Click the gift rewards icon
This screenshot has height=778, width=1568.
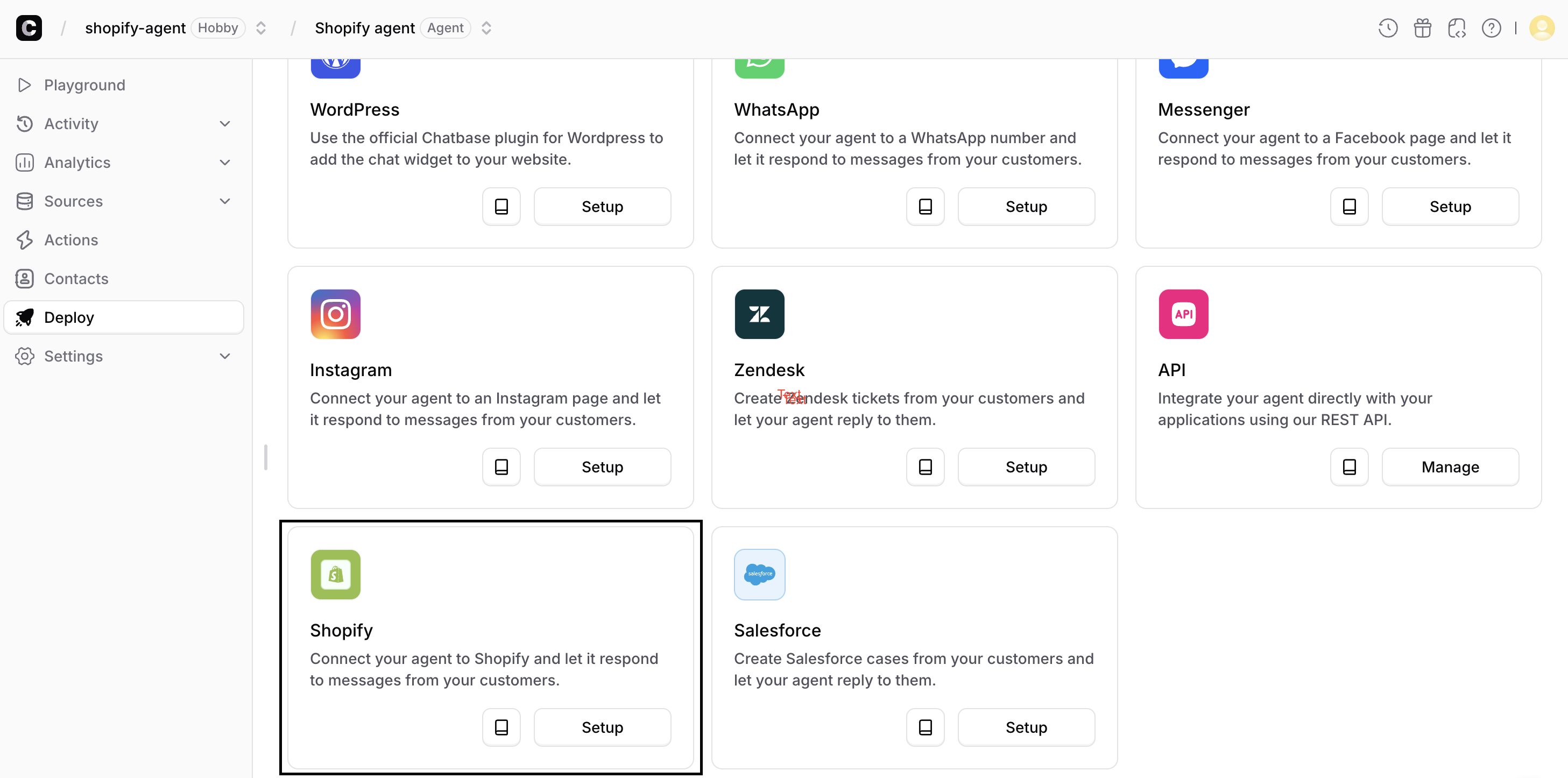point(1422,28)
